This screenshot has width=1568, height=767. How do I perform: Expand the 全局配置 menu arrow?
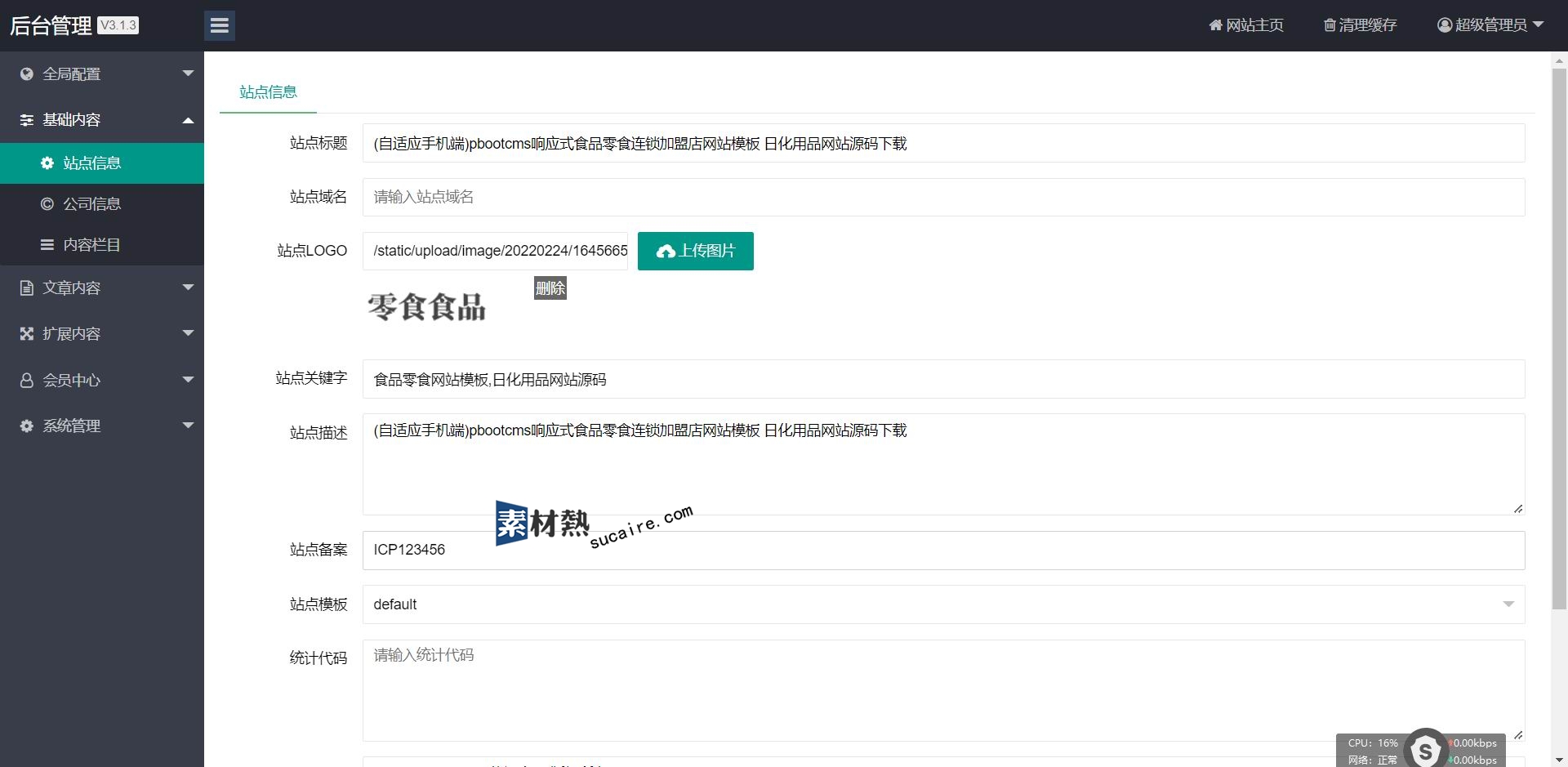pos(188,74)
